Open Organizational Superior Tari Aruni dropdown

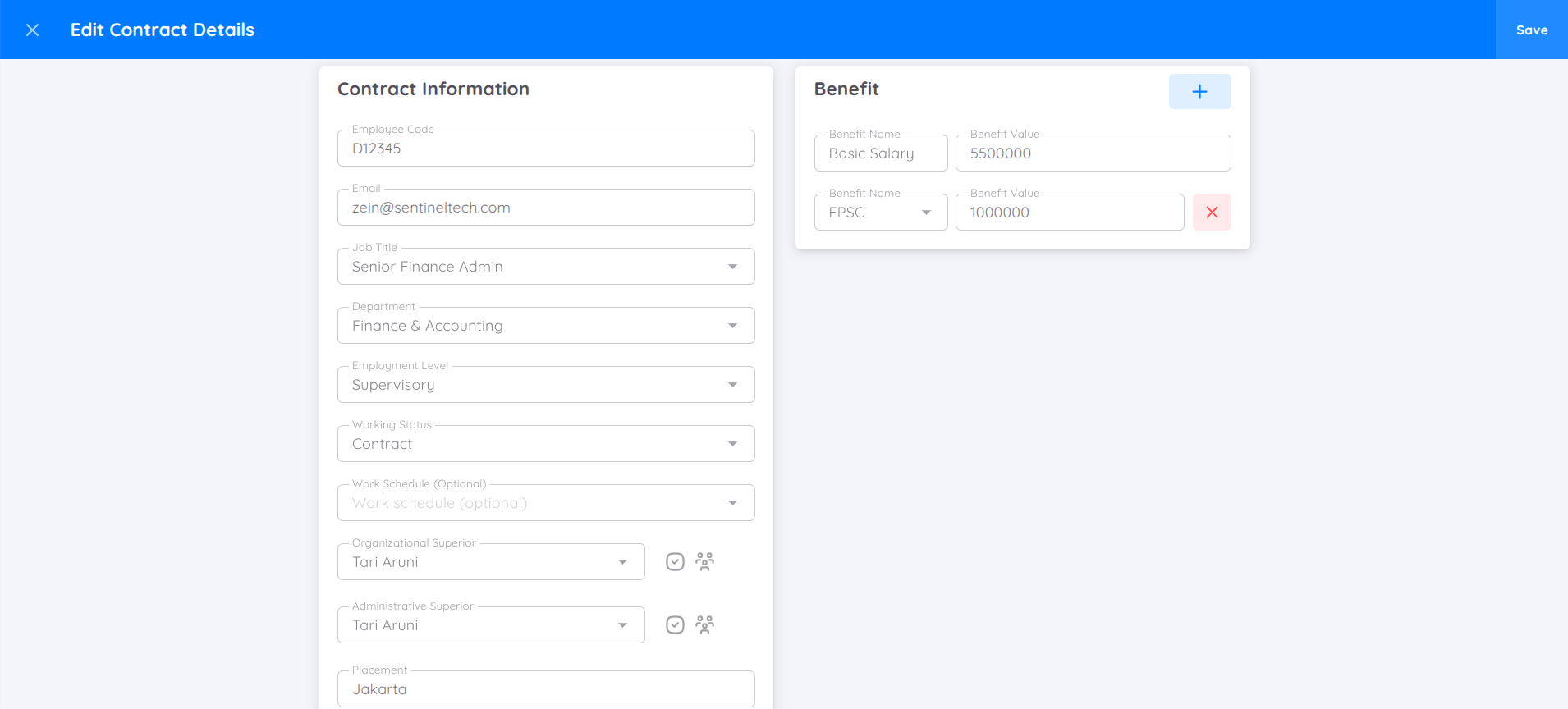622,562
